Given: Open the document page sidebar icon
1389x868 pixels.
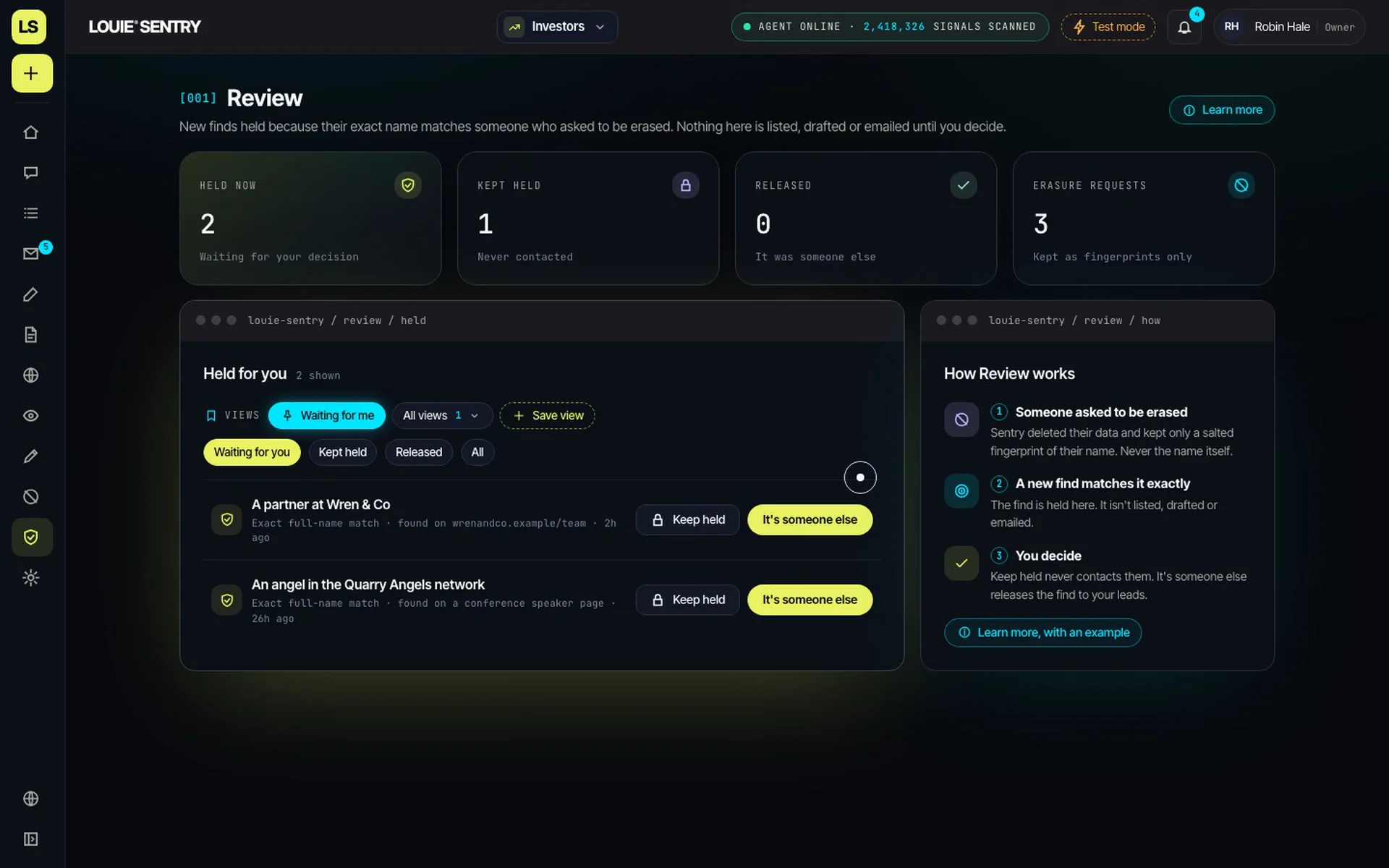Looking at the screenshot, I should (x=30, y=335).
